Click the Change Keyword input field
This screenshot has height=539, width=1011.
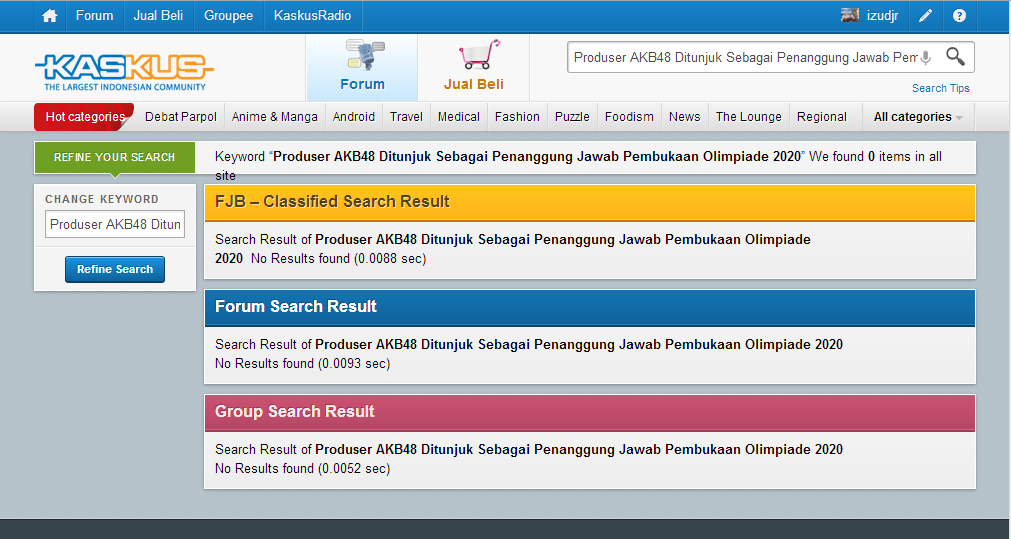coord(115,224)
